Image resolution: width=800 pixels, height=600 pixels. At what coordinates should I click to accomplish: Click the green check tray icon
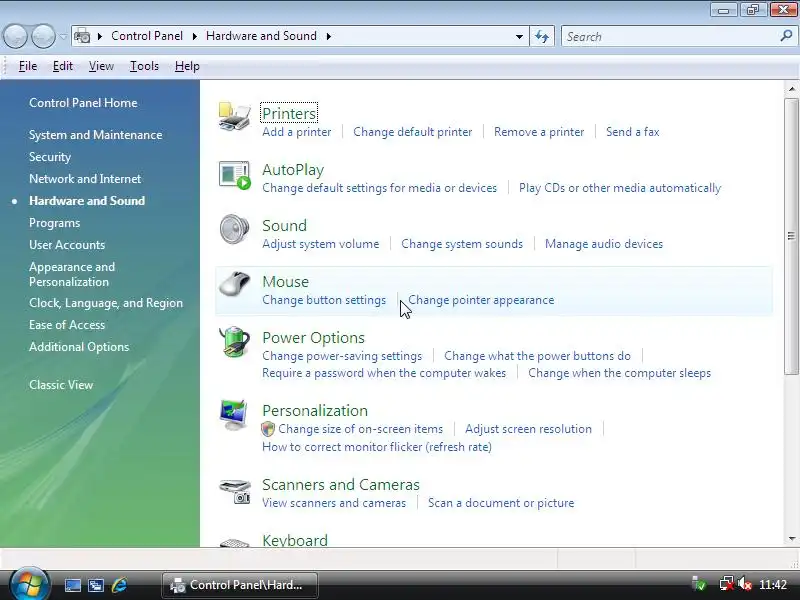[699, 584]
